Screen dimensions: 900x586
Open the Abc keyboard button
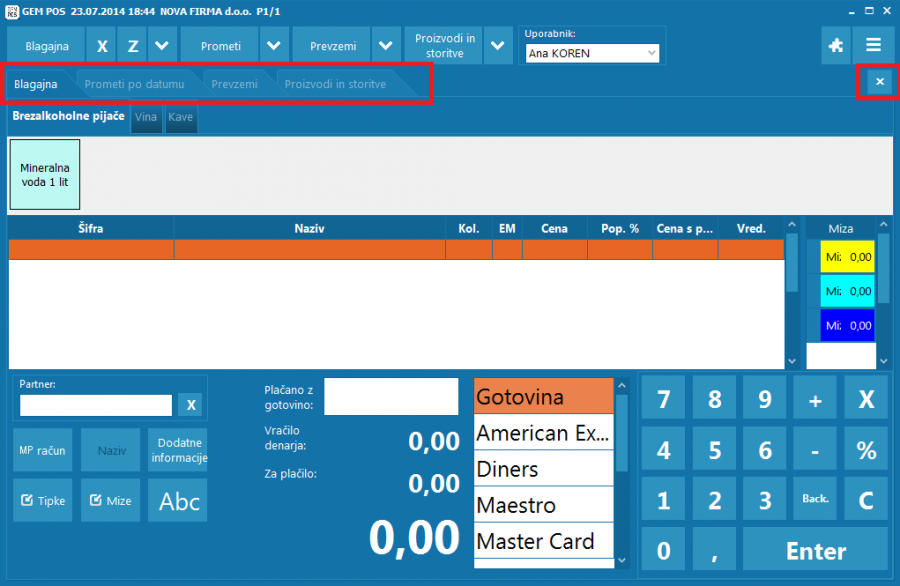click(180, 501)
